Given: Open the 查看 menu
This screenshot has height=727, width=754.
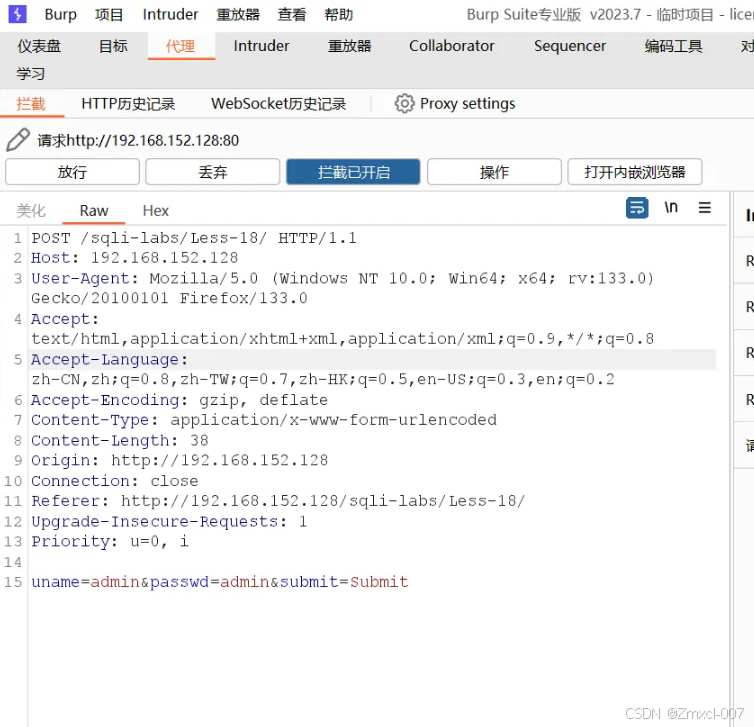Looking at the screenshot, I should point(292,14).
